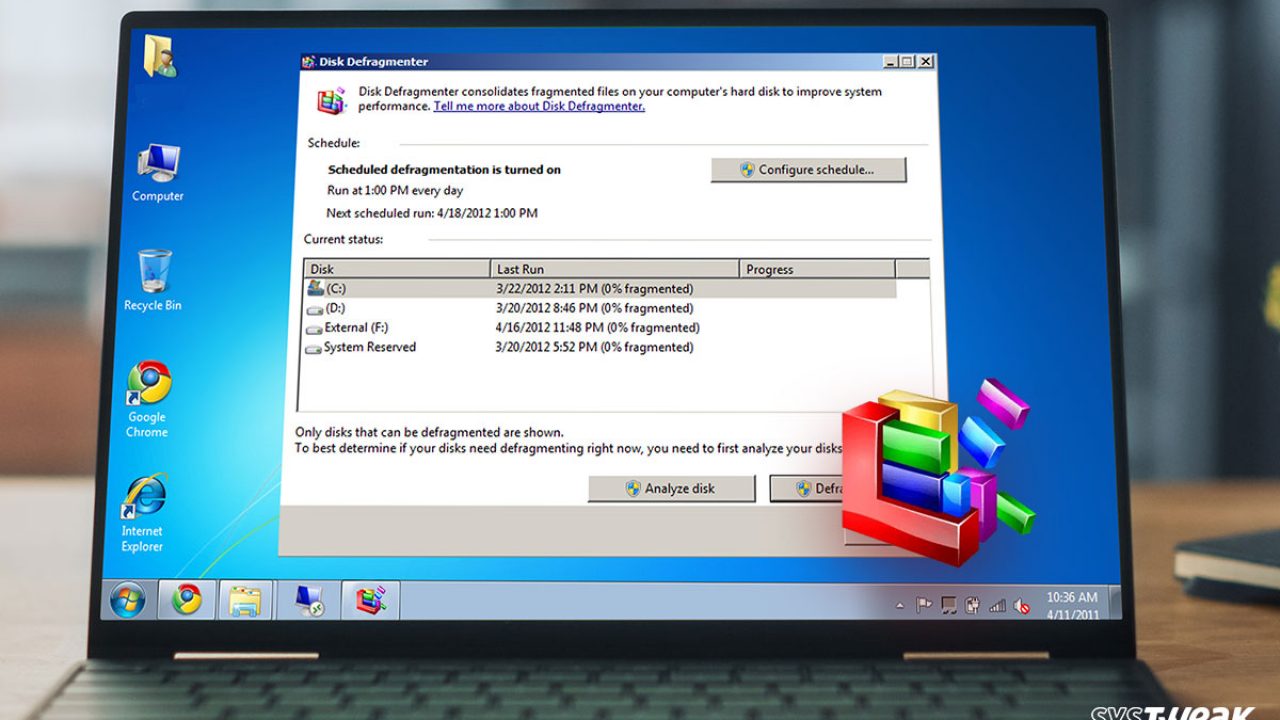1280x720 pixels.
Task: Click the Disk Defragmenter taskbar icon
Action: (x=370, y=600)
